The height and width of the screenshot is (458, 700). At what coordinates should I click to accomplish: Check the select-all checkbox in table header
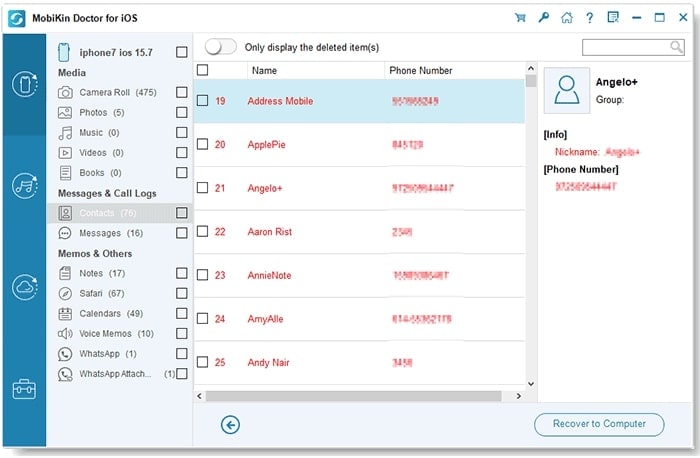[x=203, y=70]
